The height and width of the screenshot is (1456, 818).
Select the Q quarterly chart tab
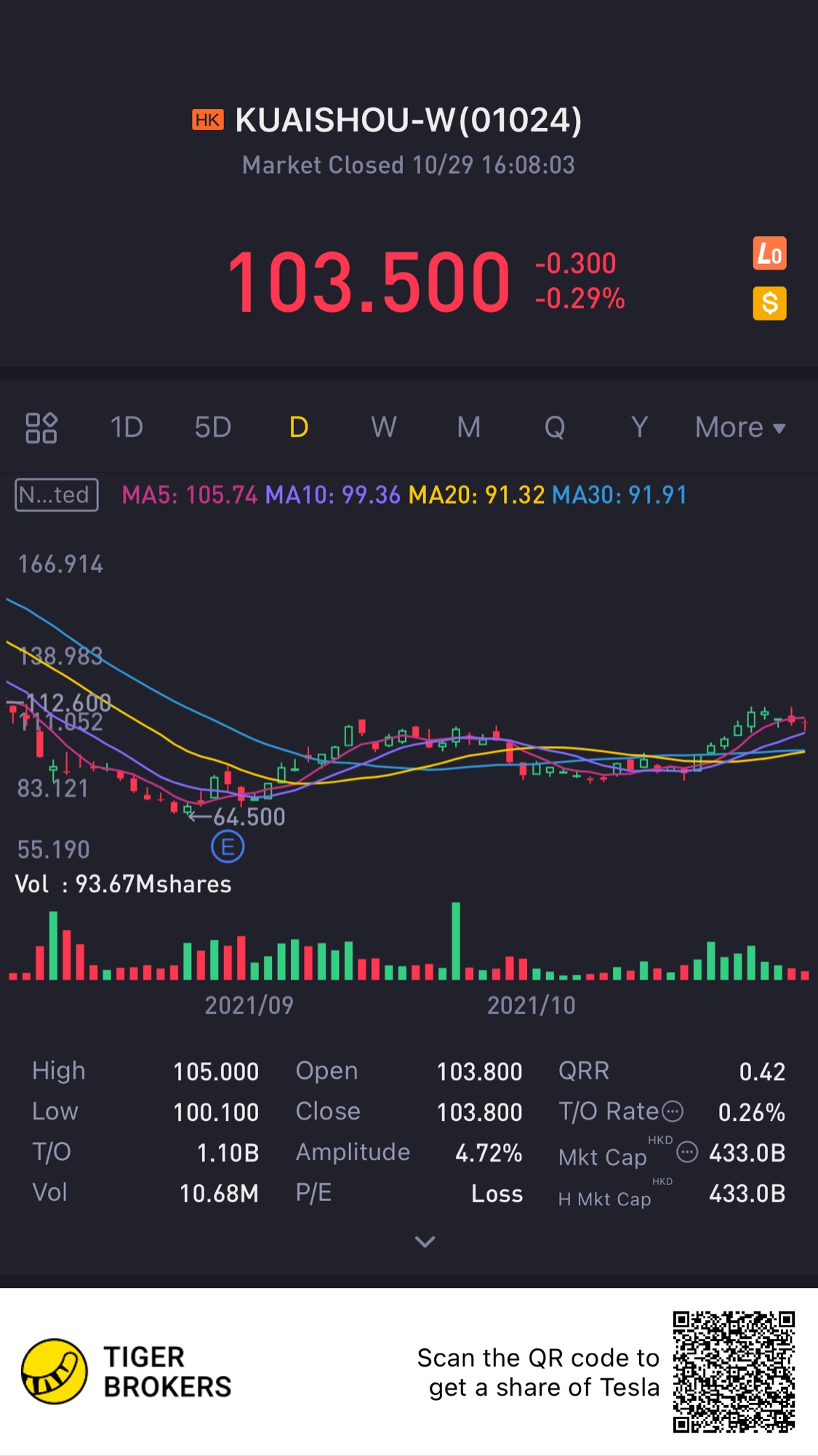[555, 427]
